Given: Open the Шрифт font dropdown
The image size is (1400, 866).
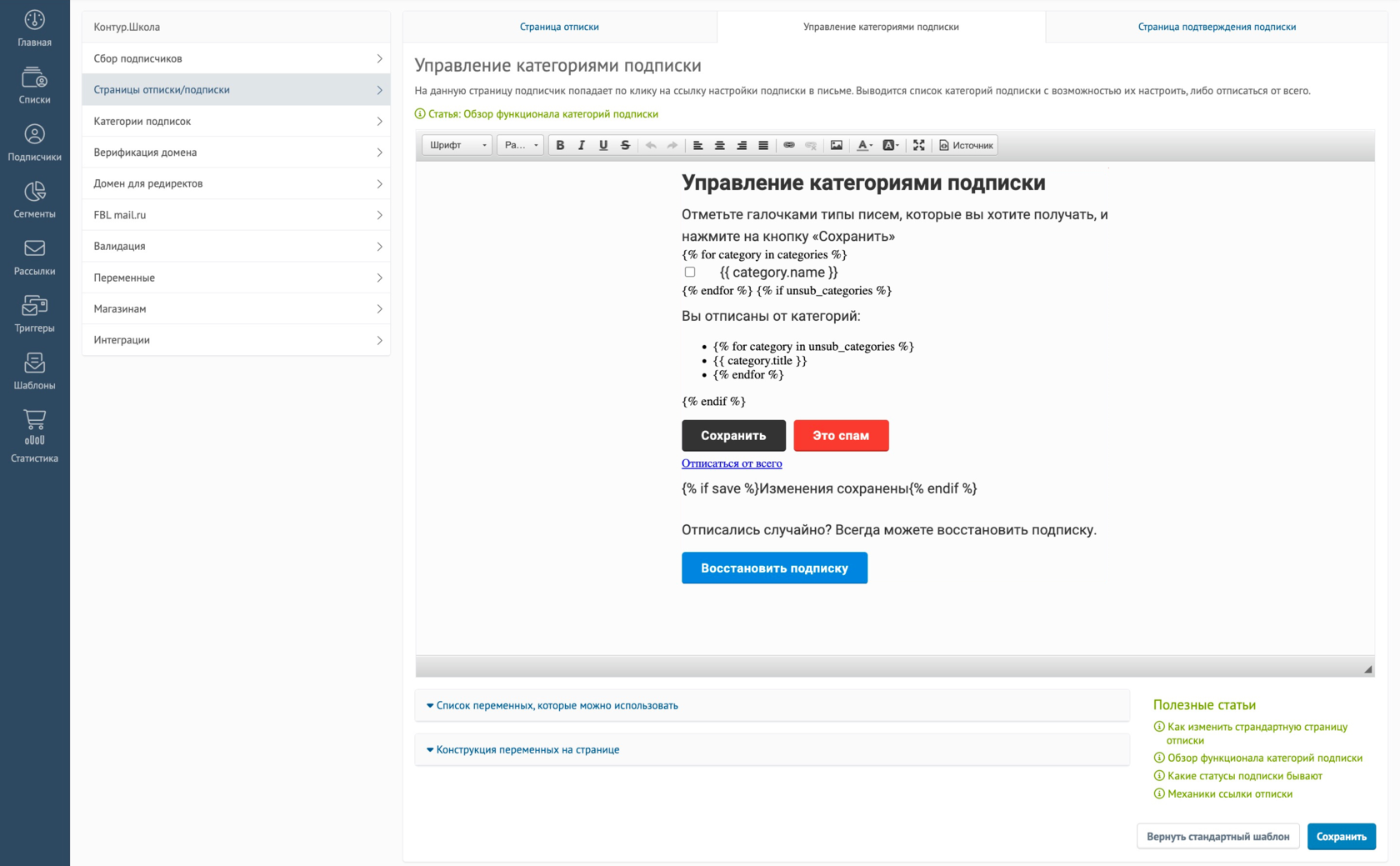Looking at the screenshot, I should (x=457, y=145).
